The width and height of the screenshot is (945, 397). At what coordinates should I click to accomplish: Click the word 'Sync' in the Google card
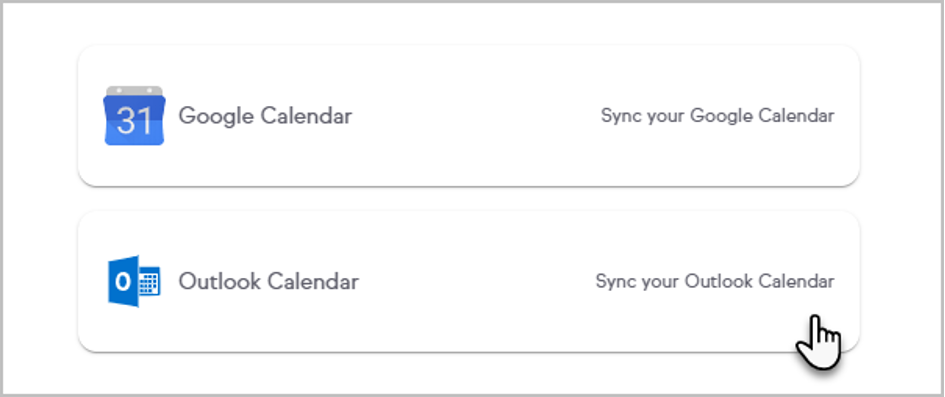621,116
